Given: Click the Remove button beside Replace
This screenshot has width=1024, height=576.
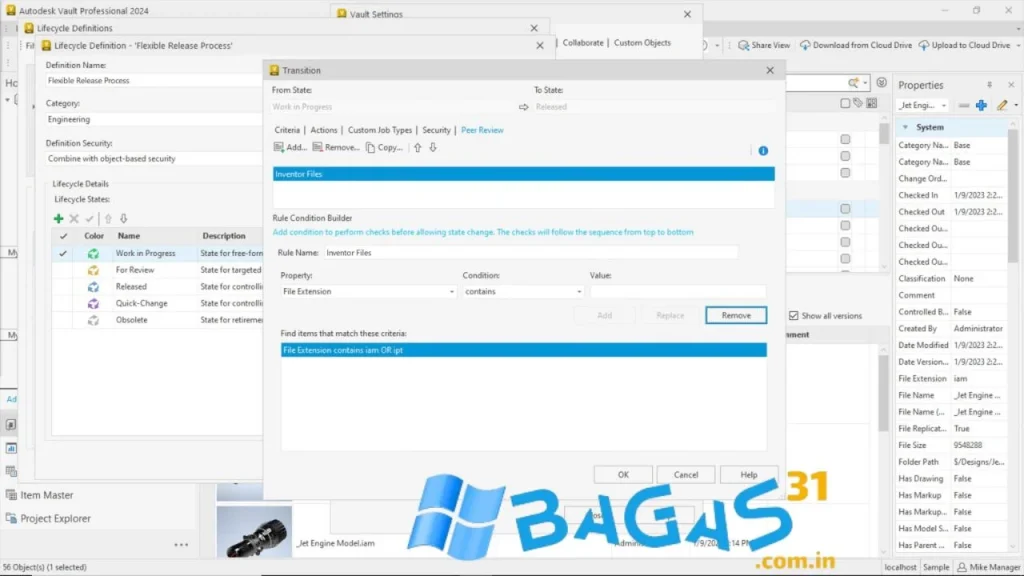Looking at the screenshot, I should (736, 315).
